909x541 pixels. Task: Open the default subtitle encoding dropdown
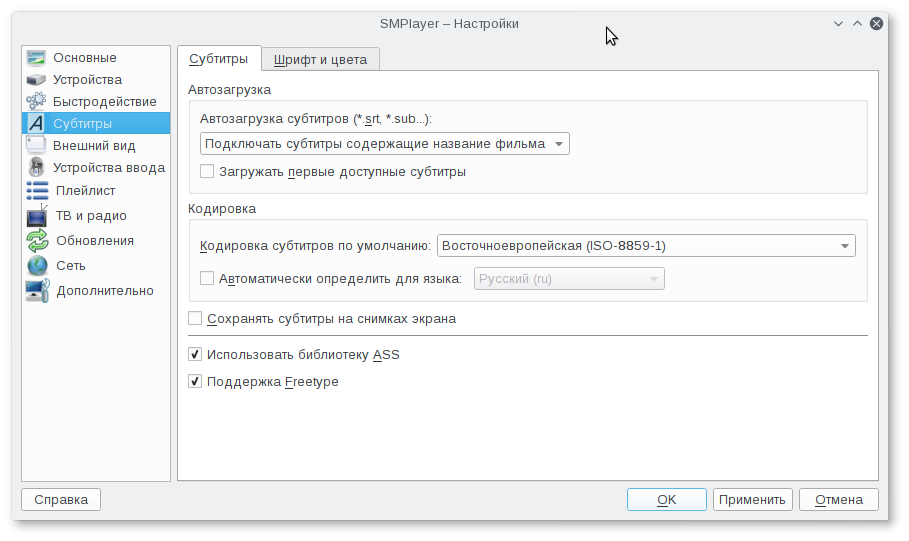[646, 245]
